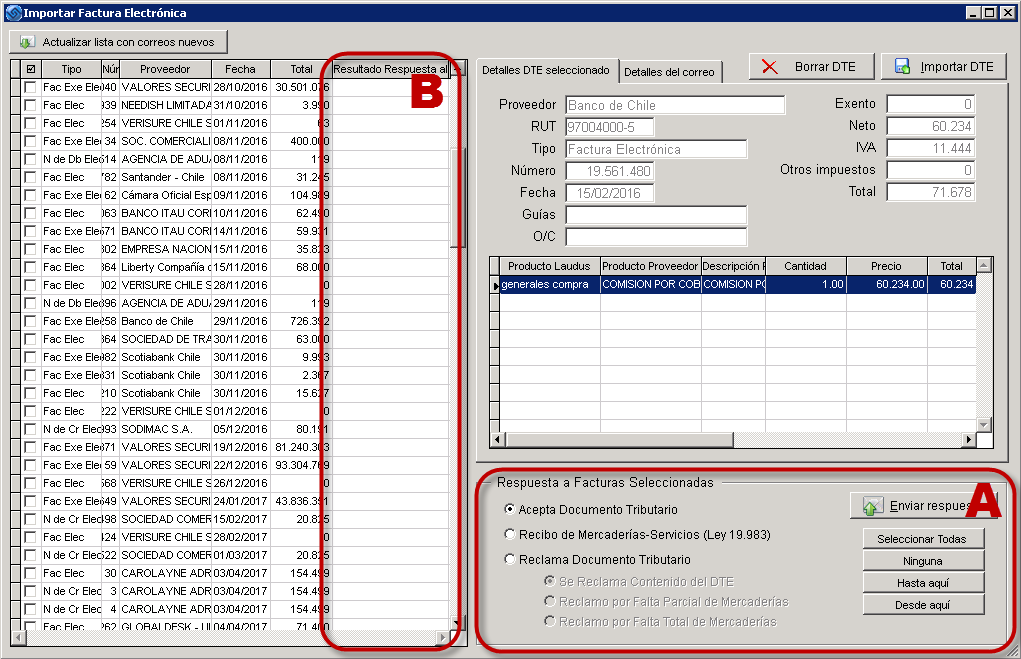Click the Producto Laudus column header
1021x659 pixels.
tap(550, 266)
